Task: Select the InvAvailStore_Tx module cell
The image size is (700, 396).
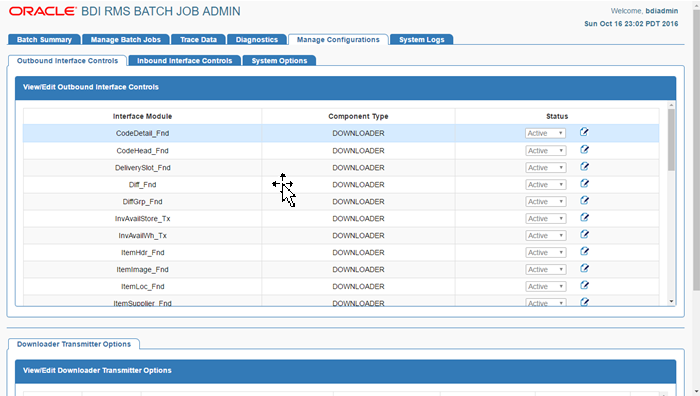Action: [x=142, y=219]
